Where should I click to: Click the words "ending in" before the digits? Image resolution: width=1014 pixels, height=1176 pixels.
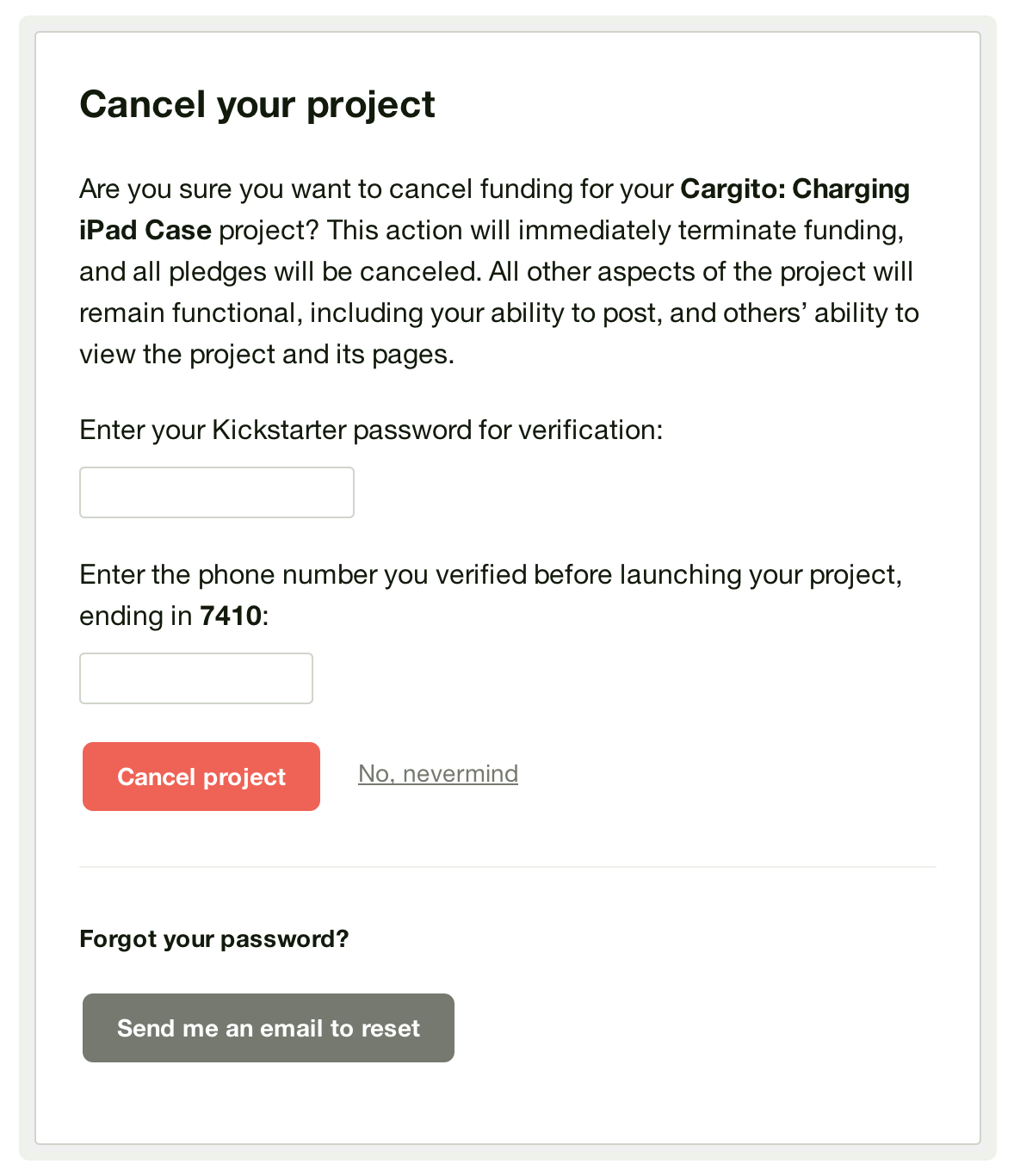pyautogui.click(x=134, y=616)
